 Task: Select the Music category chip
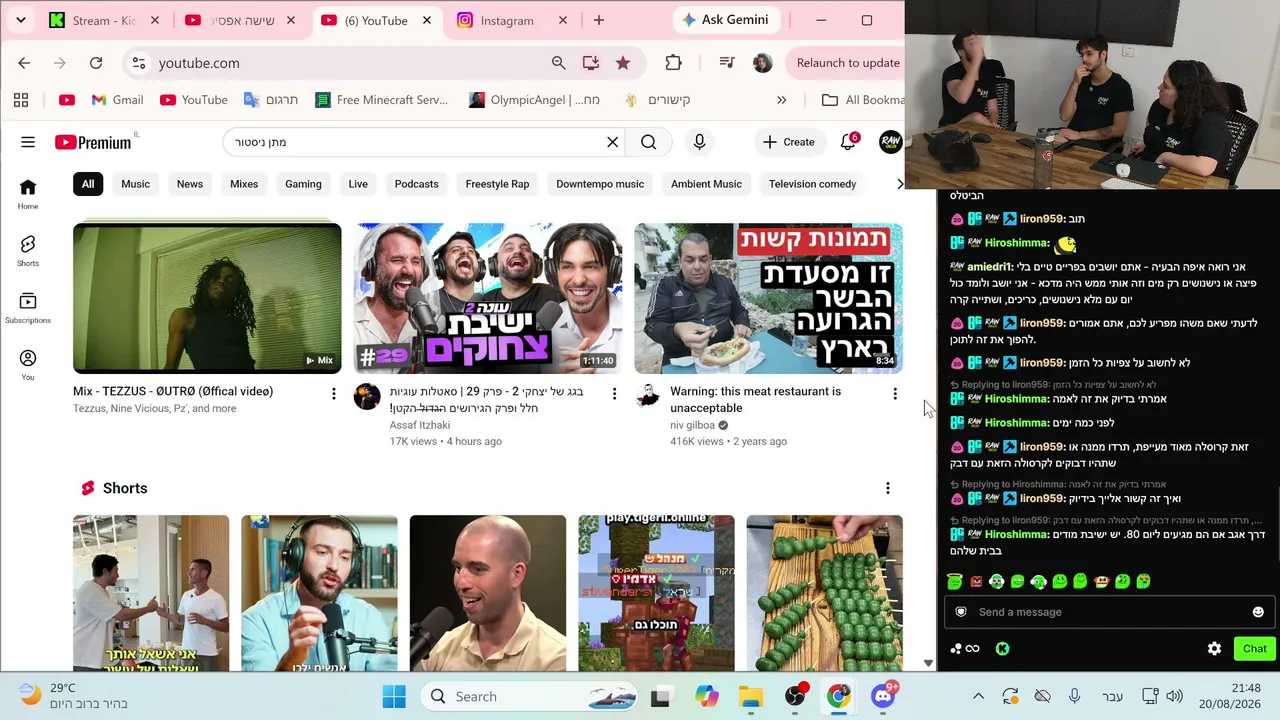pyautogui.click(x=135, y=184)
